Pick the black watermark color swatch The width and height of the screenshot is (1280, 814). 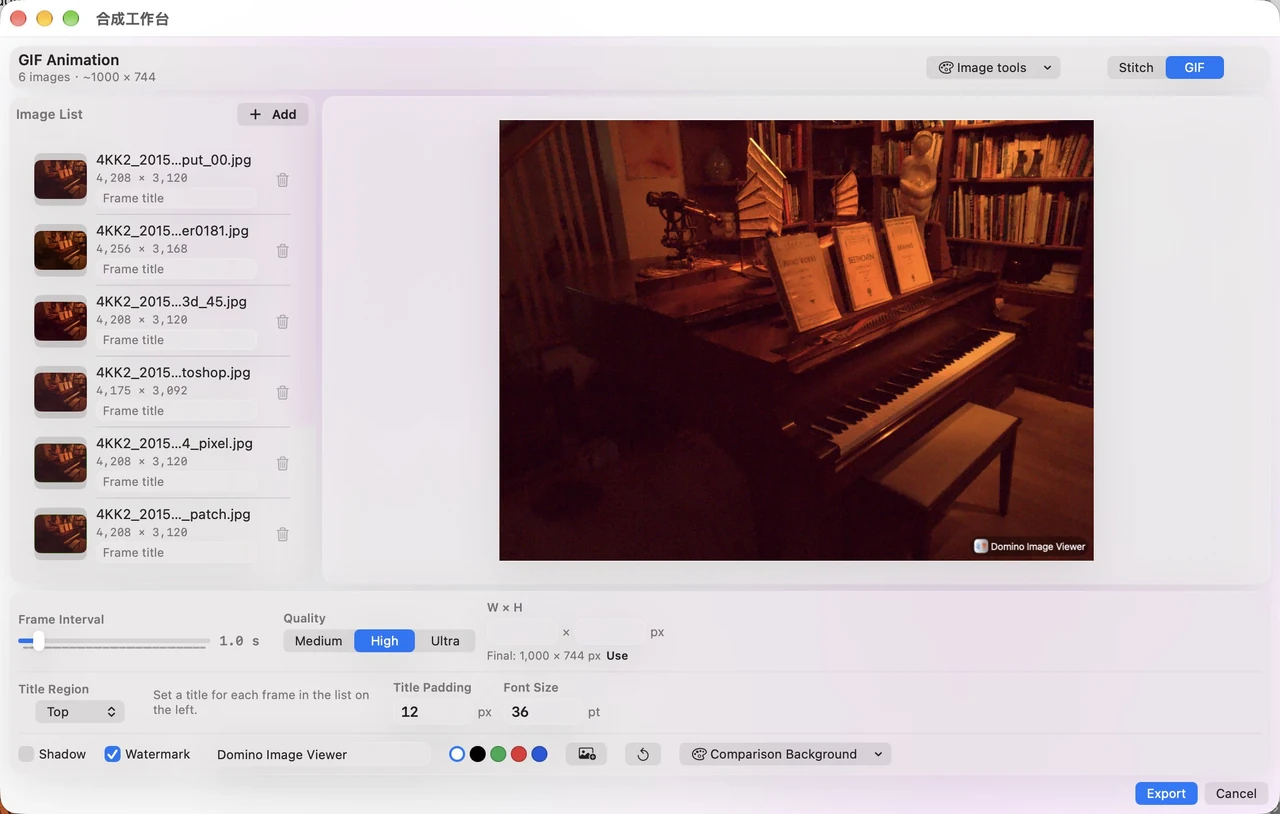coord(478,754)
